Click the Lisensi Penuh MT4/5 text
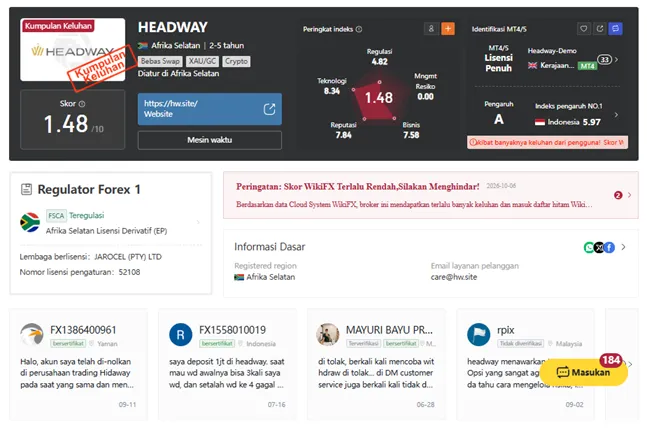The width and height of the screenshot is (647, 428). (498, 59)
